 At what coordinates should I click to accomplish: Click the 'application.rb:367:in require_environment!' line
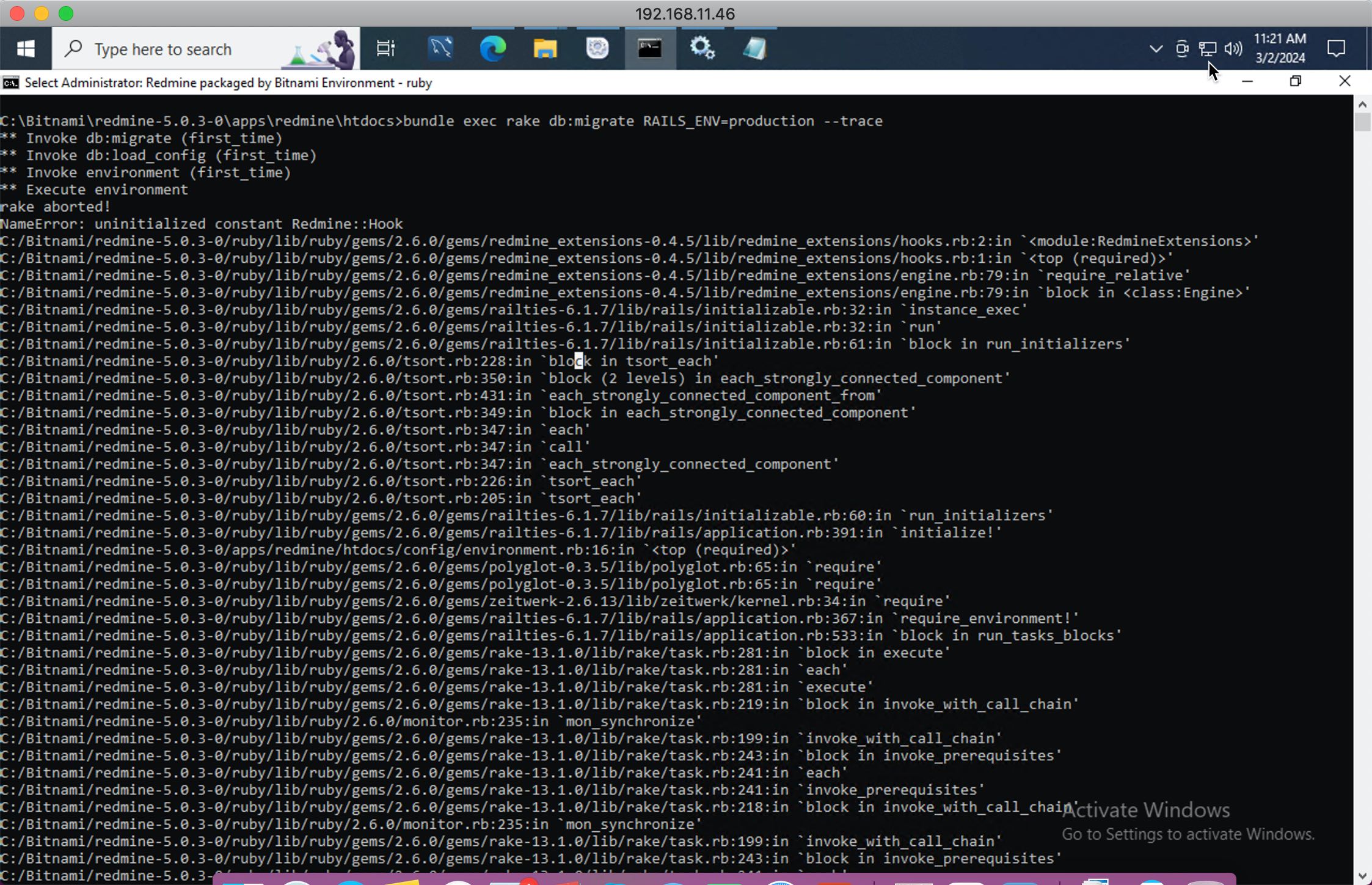[539, 618]
